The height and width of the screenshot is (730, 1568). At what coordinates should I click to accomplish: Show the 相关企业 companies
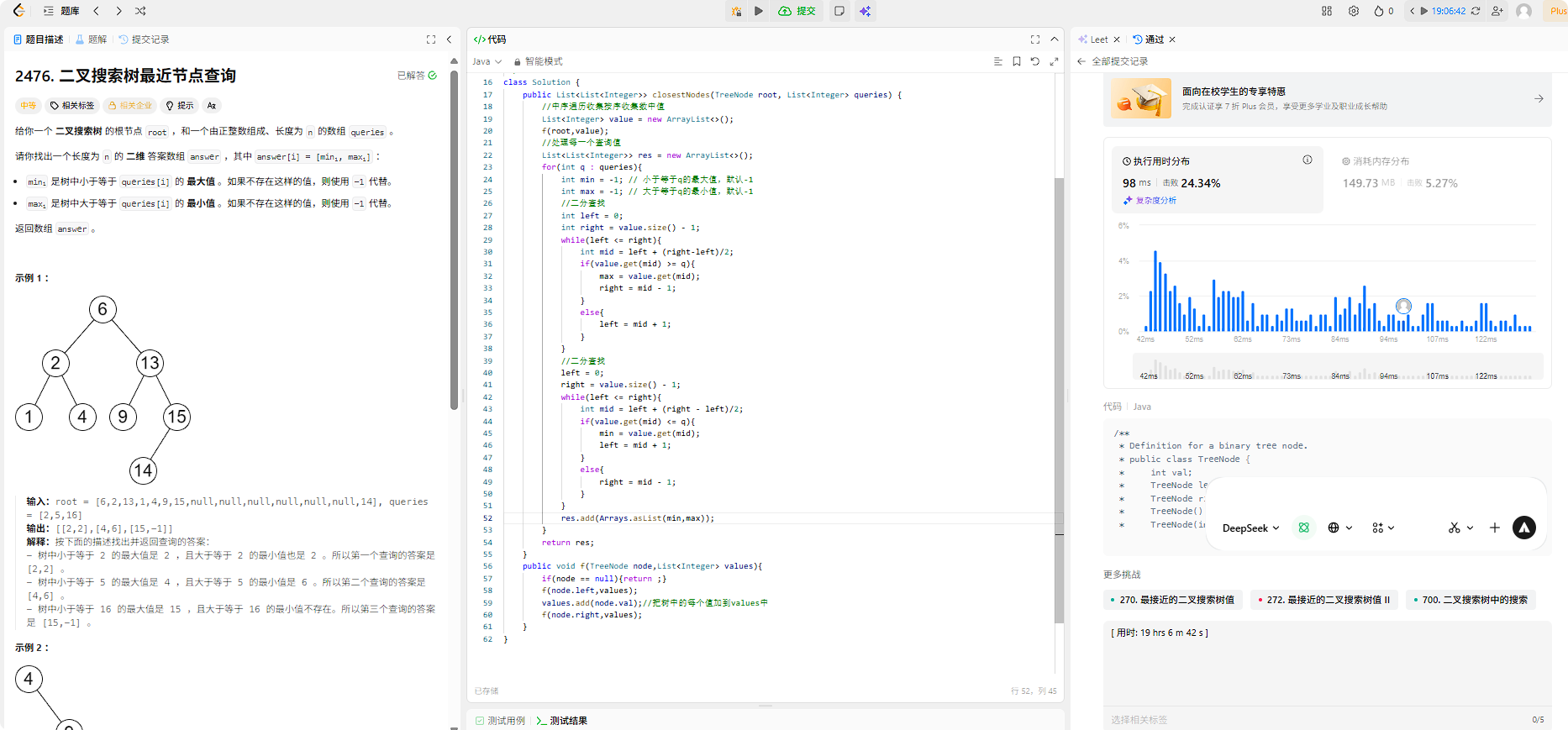pyautogui.click(x=130, y=106)
